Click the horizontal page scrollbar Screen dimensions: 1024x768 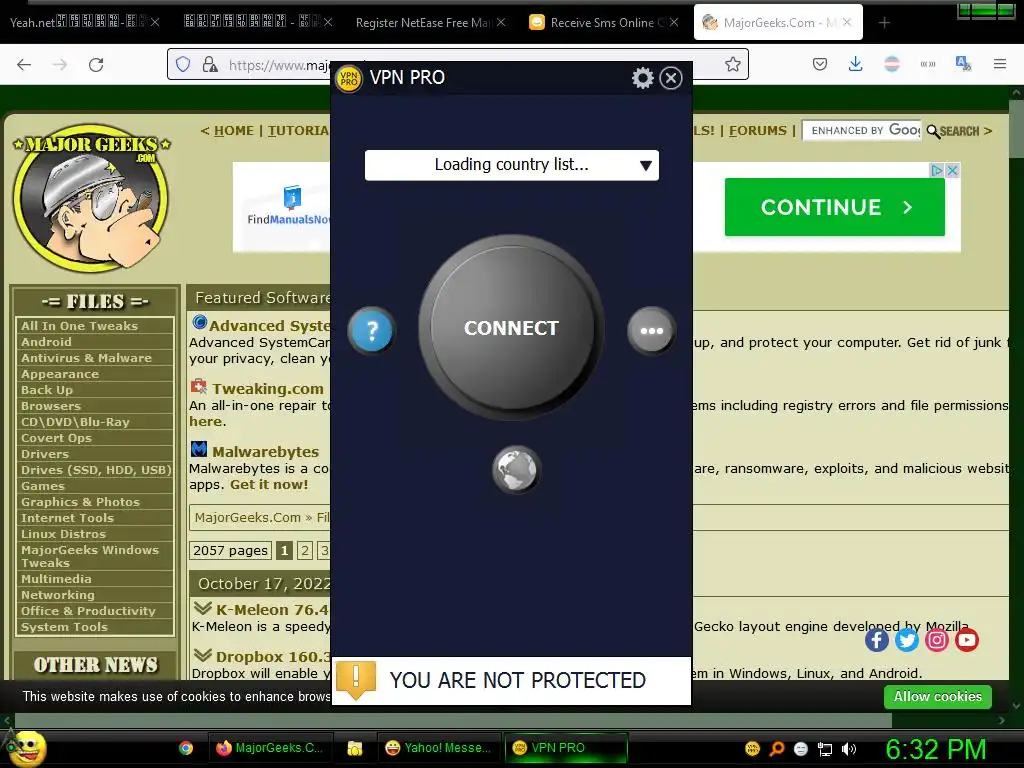click(x=453, y=720)
